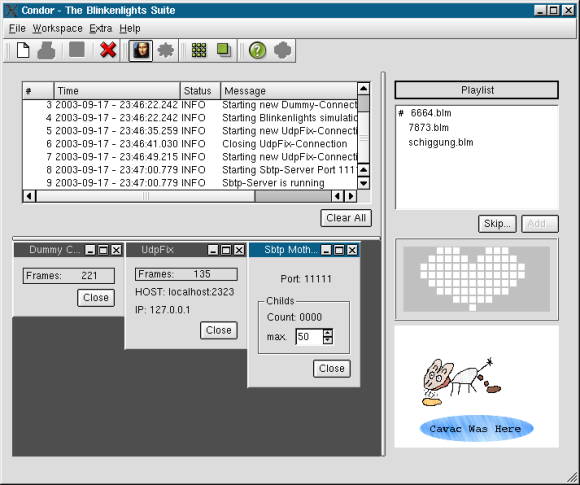The image size is (580, 485).
Task: Open the Extra menu
Action: (101, 28)
